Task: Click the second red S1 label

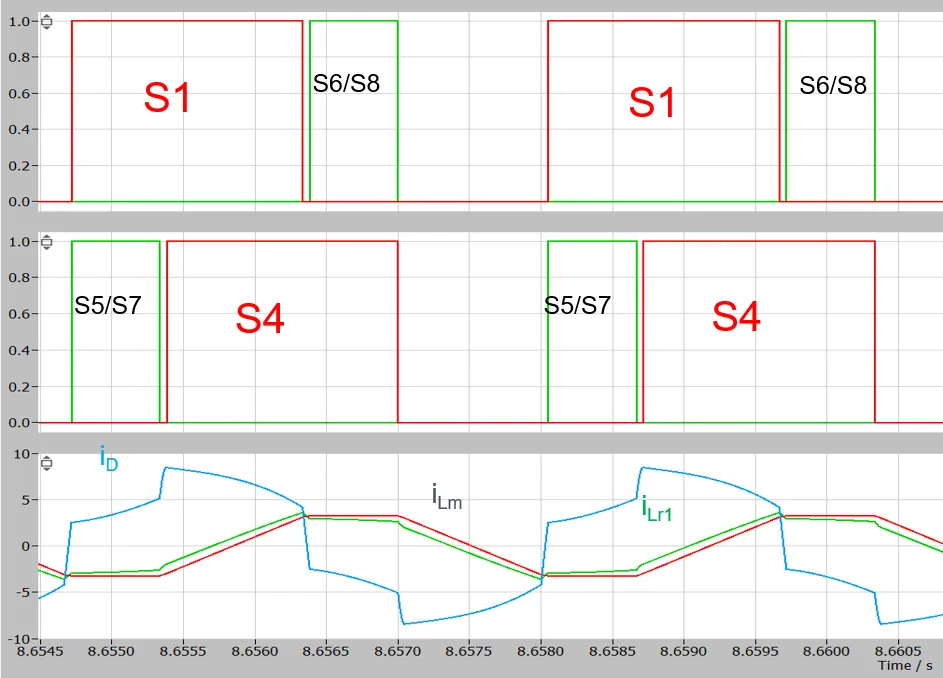Action: coord(652,103)
